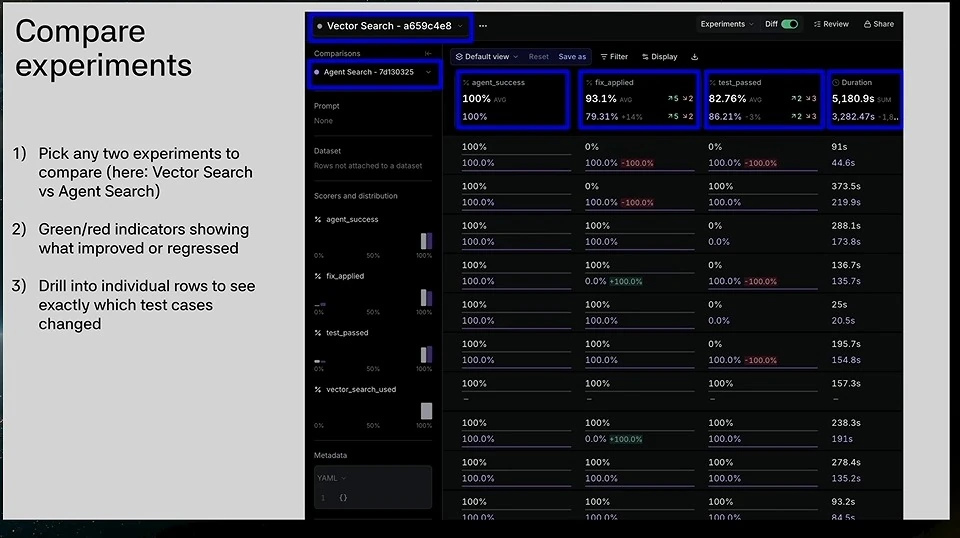Filter by 3 regressions beside 82.76% test_passed
The height and width of the screenshot is (538, 960).
811,99
